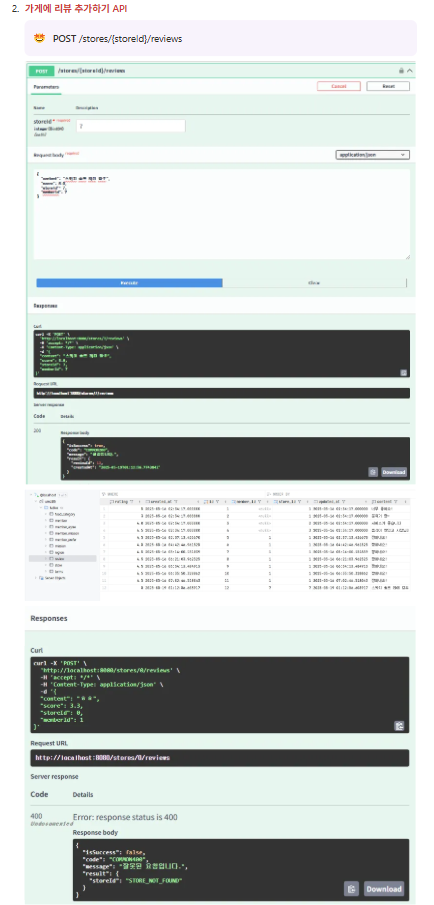Click the lock authorization icon in POST header

pos(401,70)
